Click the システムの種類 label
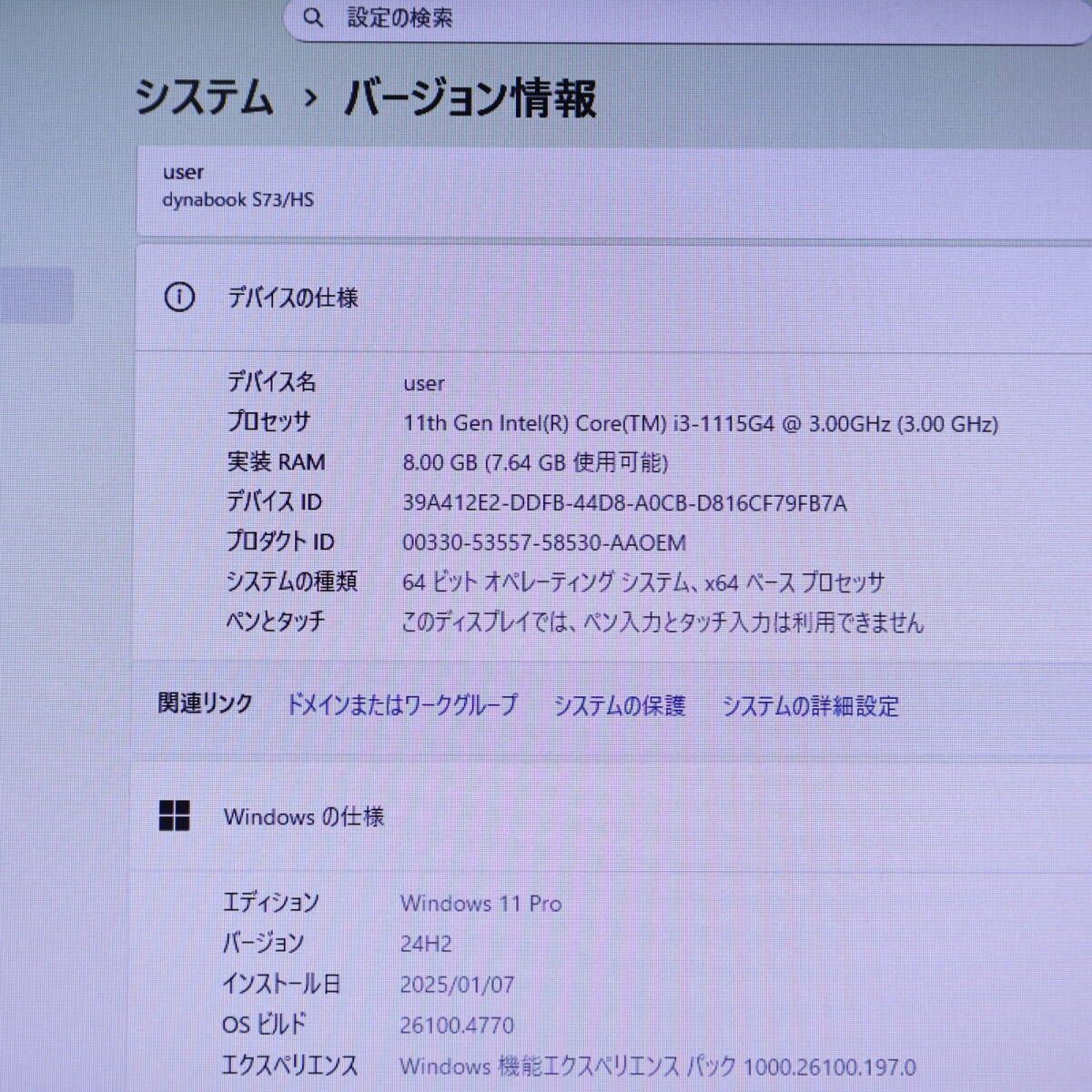The width and height of the screenshot is (1092, 1092). click(x=292, y=581)
